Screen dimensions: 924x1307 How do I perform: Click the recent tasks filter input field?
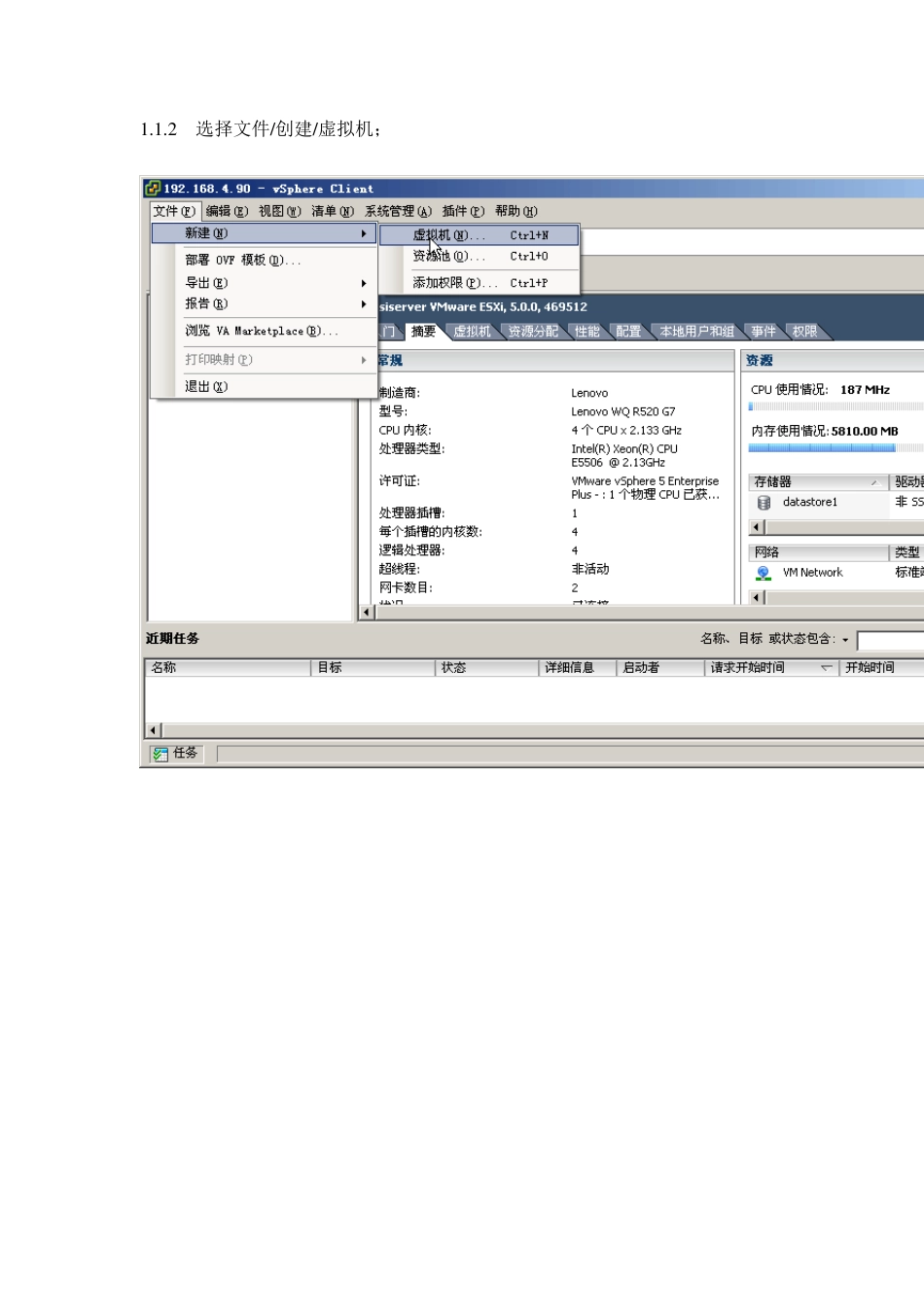(x=890, y=640)
